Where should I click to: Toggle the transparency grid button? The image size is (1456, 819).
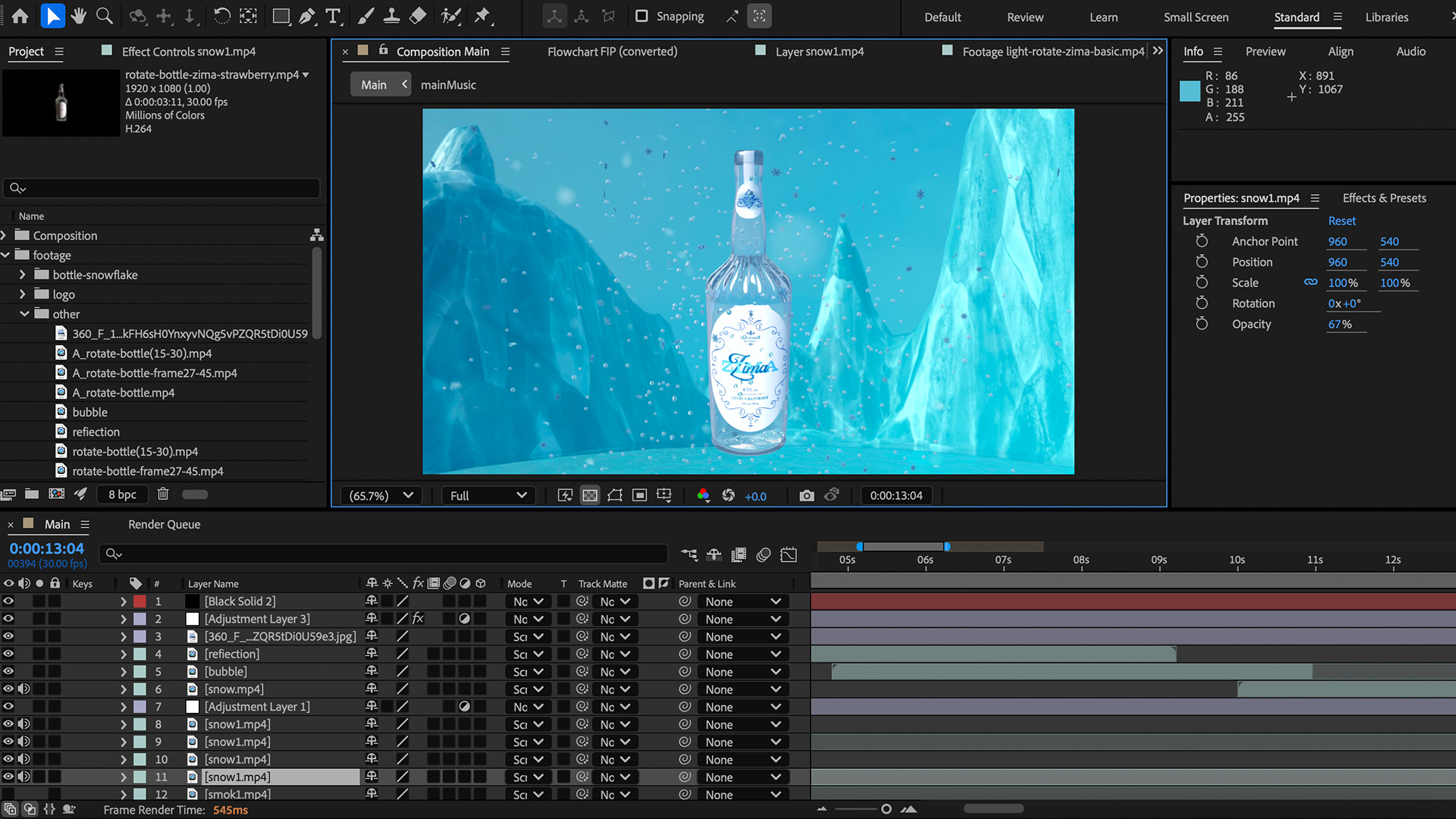click(x=590, y=495)
